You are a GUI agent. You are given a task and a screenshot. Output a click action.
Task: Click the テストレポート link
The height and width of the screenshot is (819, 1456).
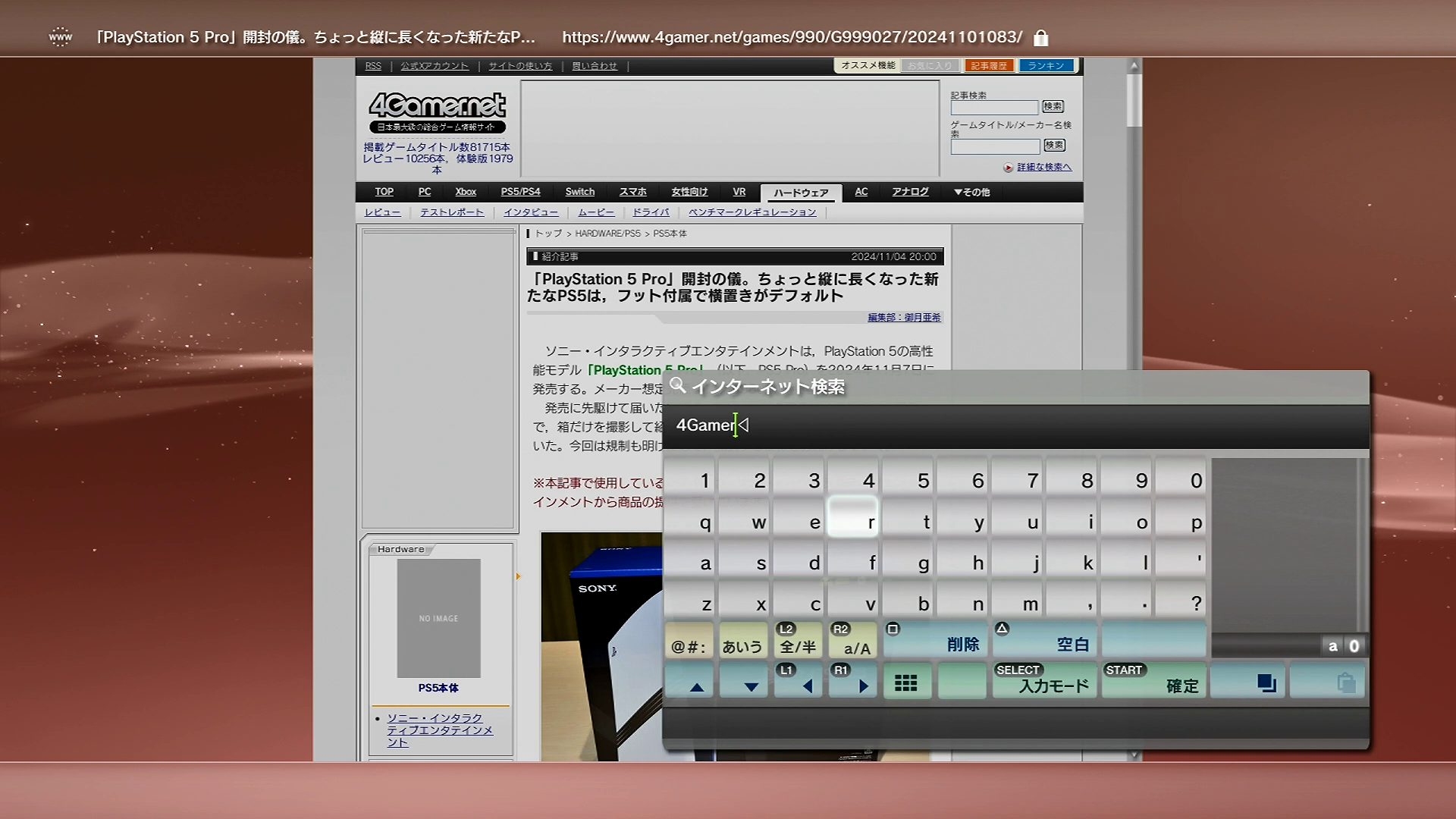(x=452, y=212)
